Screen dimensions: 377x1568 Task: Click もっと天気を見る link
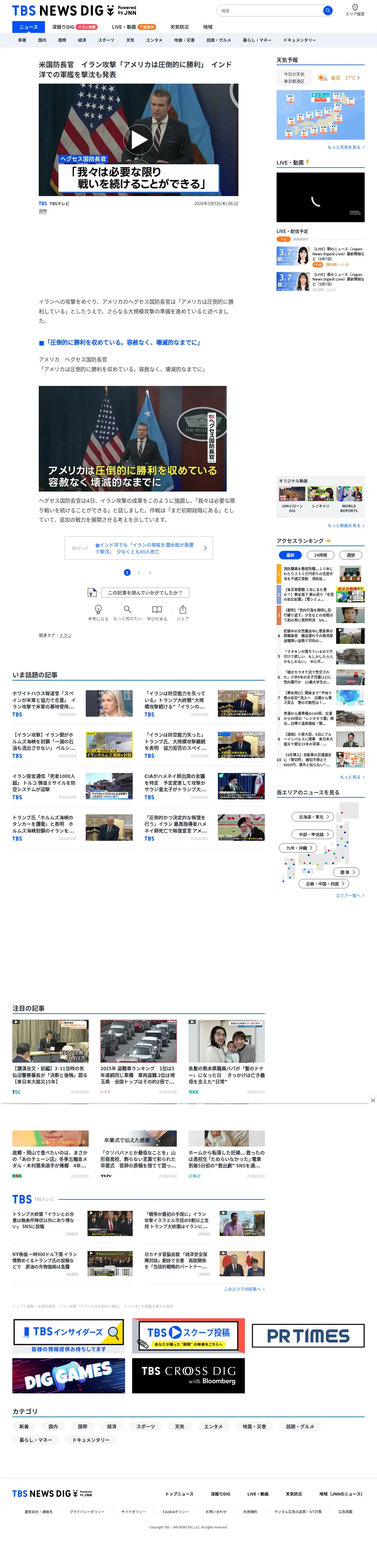point(346,147)
